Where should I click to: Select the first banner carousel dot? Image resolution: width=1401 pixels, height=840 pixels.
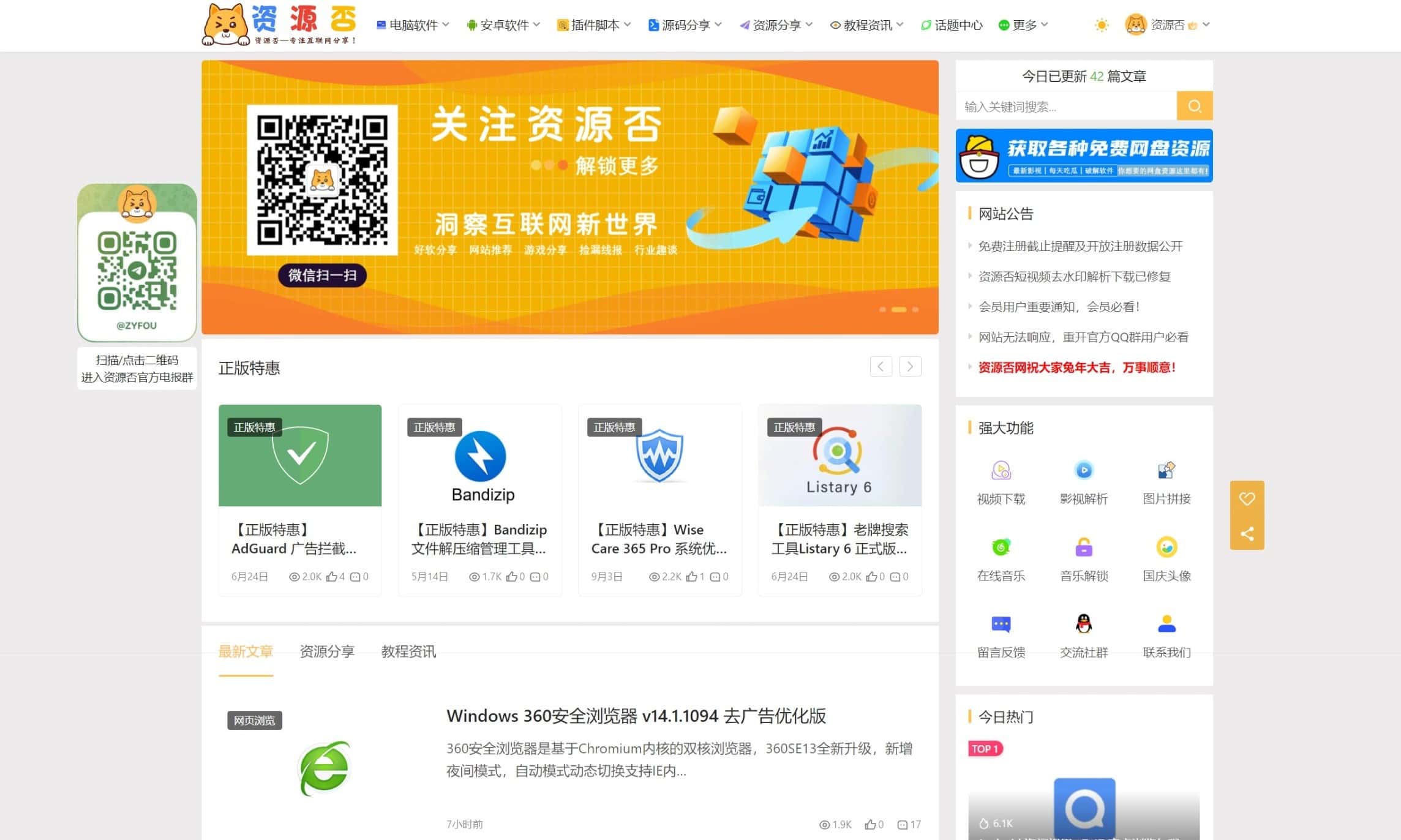click(882, 310)
